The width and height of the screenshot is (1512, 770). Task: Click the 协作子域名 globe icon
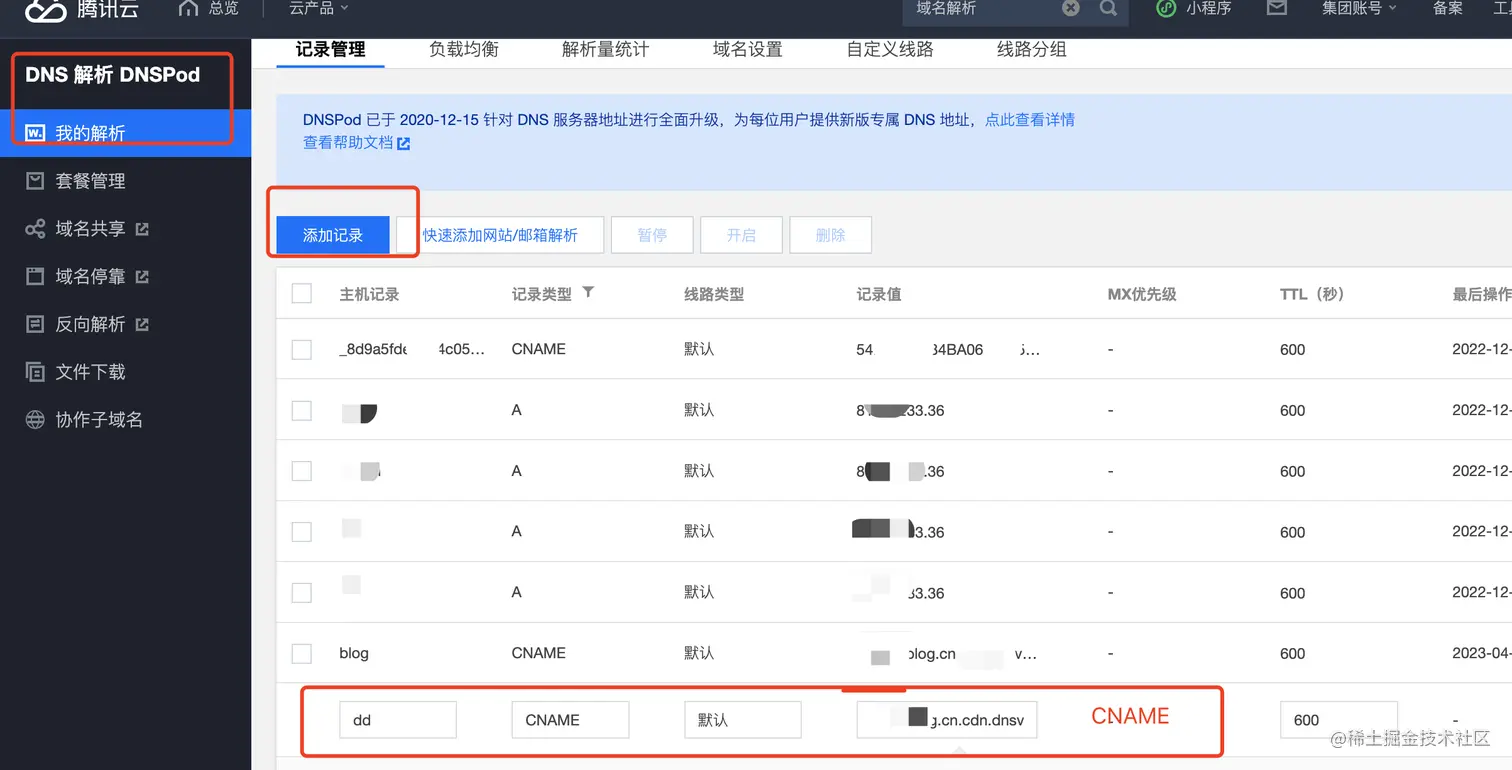click(x=35, y=420)
